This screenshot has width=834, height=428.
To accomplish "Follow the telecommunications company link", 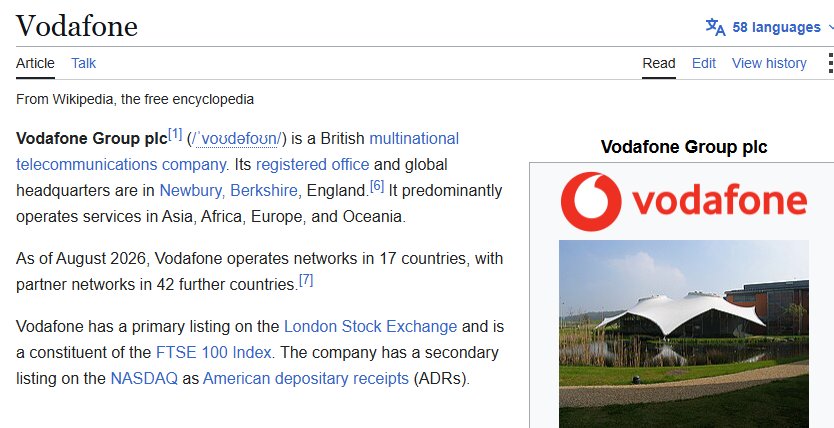I will tap(121, 165).
